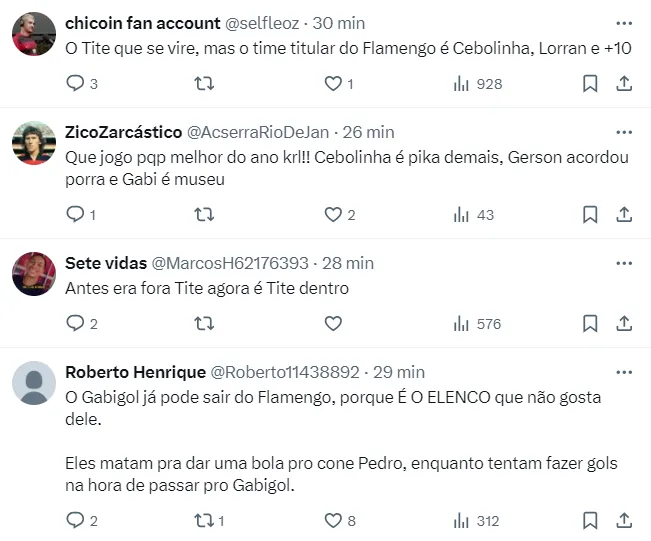The image size is (651, 541).
Task: Share ZicoZarcástico's tweet
Action: (623, 214)
